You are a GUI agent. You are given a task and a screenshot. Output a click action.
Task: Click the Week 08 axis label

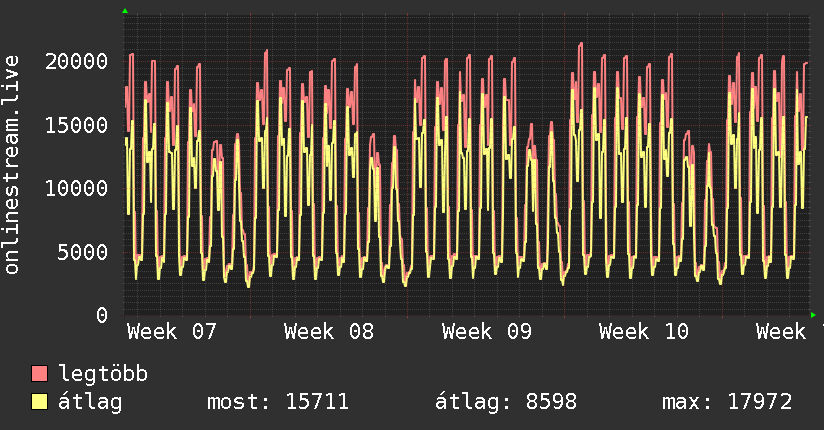coord(329,332)
